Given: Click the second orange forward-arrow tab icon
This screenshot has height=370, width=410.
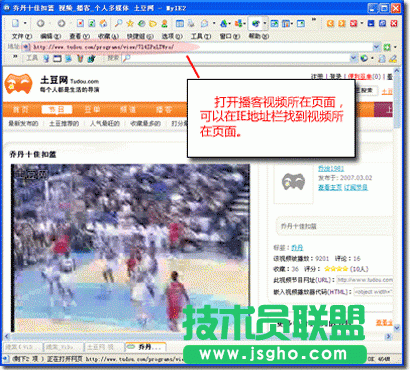Looking at the screenshot, I should pos(342,23).
